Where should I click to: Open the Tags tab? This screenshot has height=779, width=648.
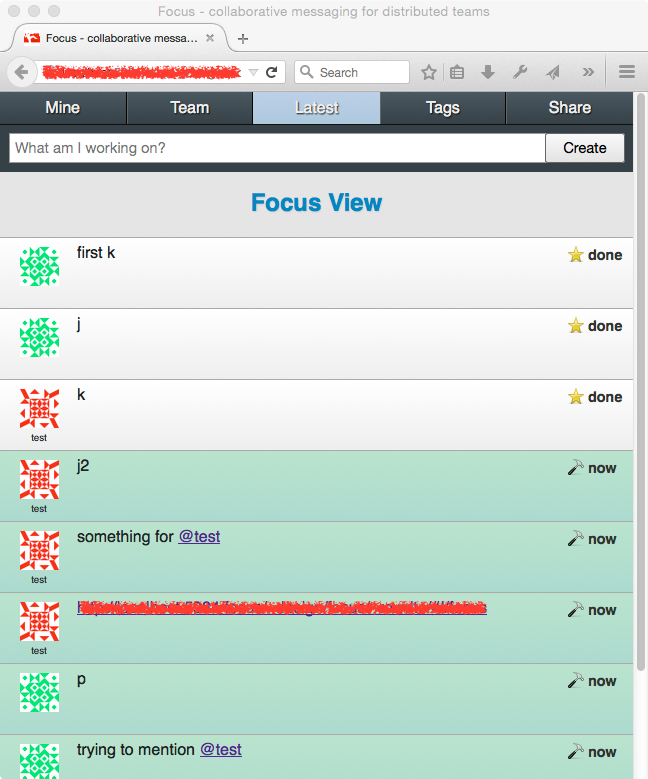[x=442, y=108]
